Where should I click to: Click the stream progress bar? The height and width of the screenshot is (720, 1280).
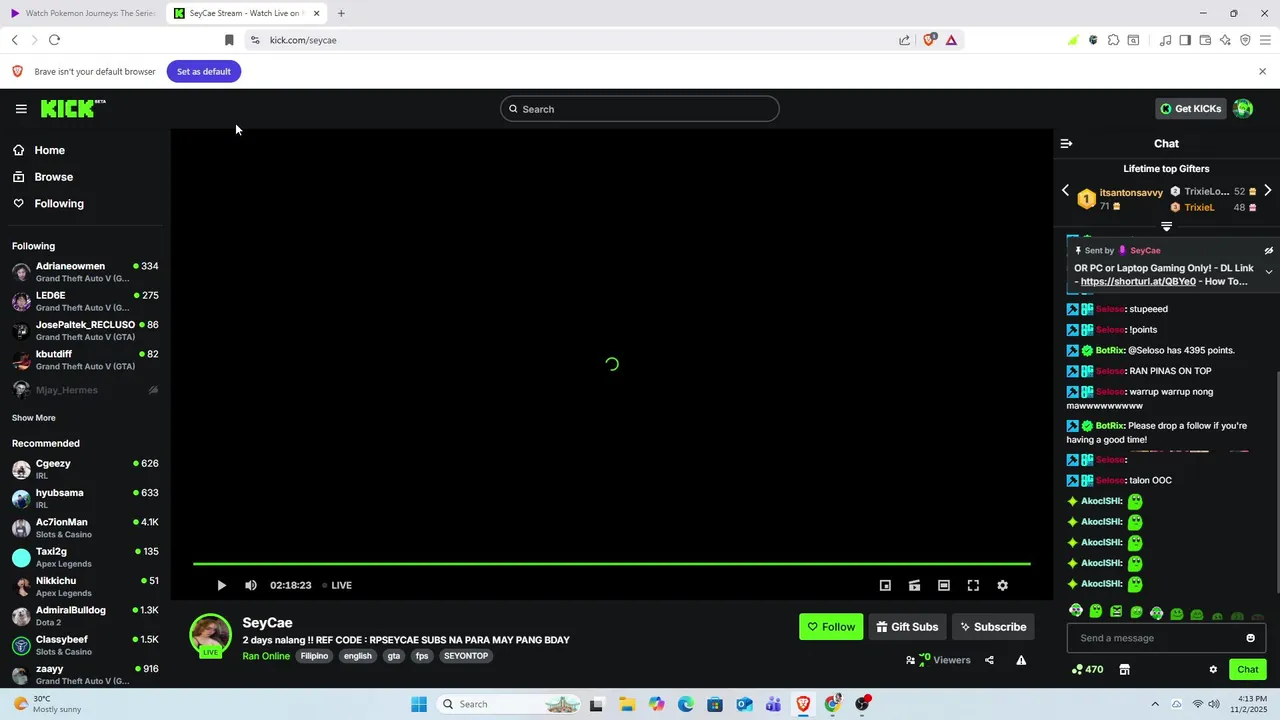point(611,564)
